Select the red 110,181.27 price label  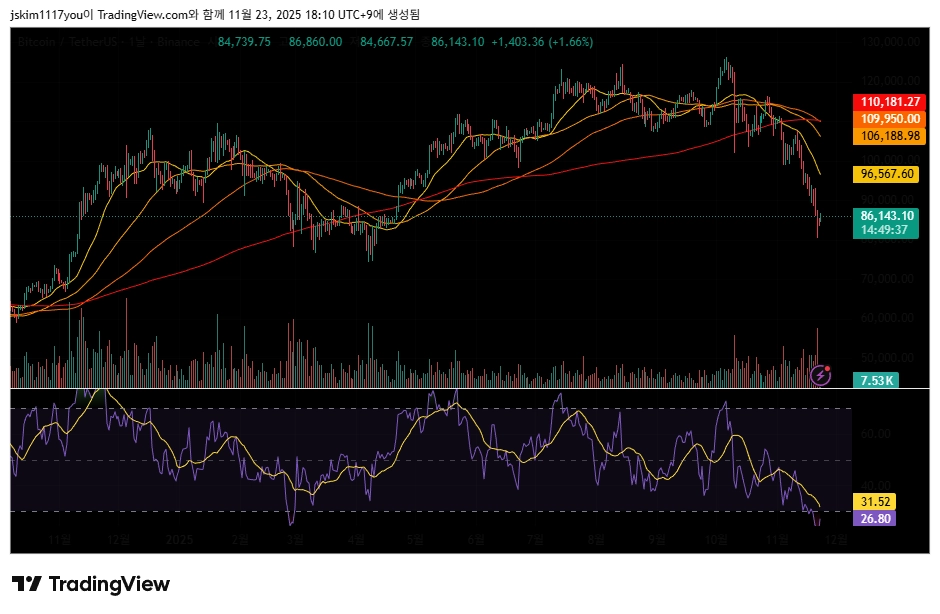coord(890,102)
